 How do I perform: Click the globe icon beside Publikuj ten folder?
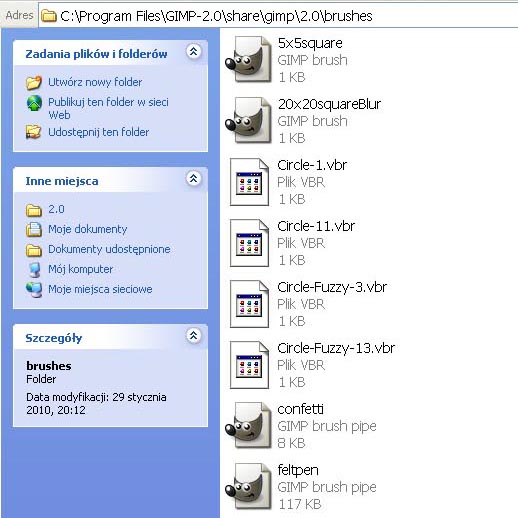click(x=34, y=103)
